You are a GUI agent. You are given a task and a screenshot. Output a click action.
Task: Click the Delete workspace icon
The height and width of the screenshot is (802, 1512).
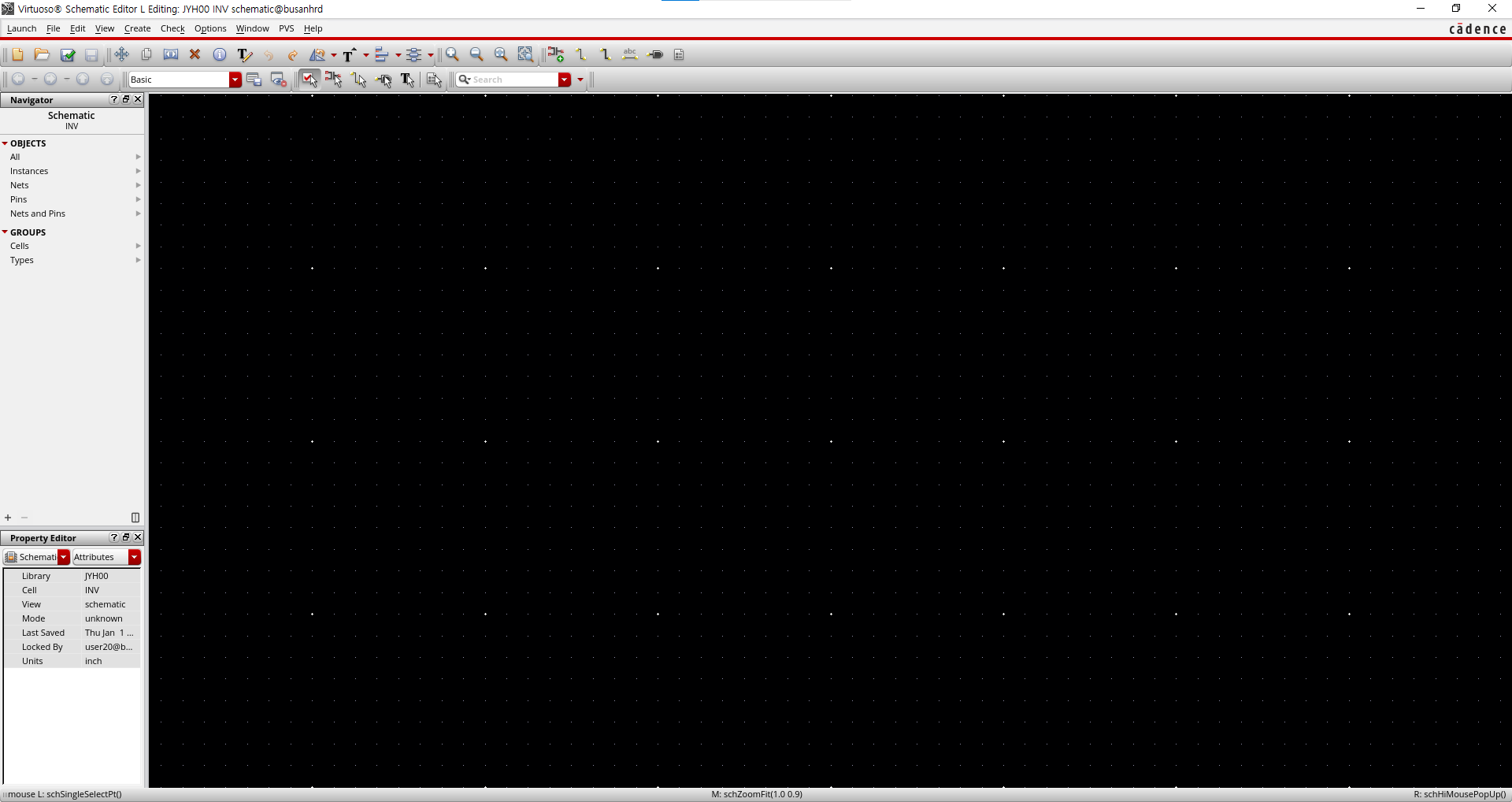click(278, 80)
